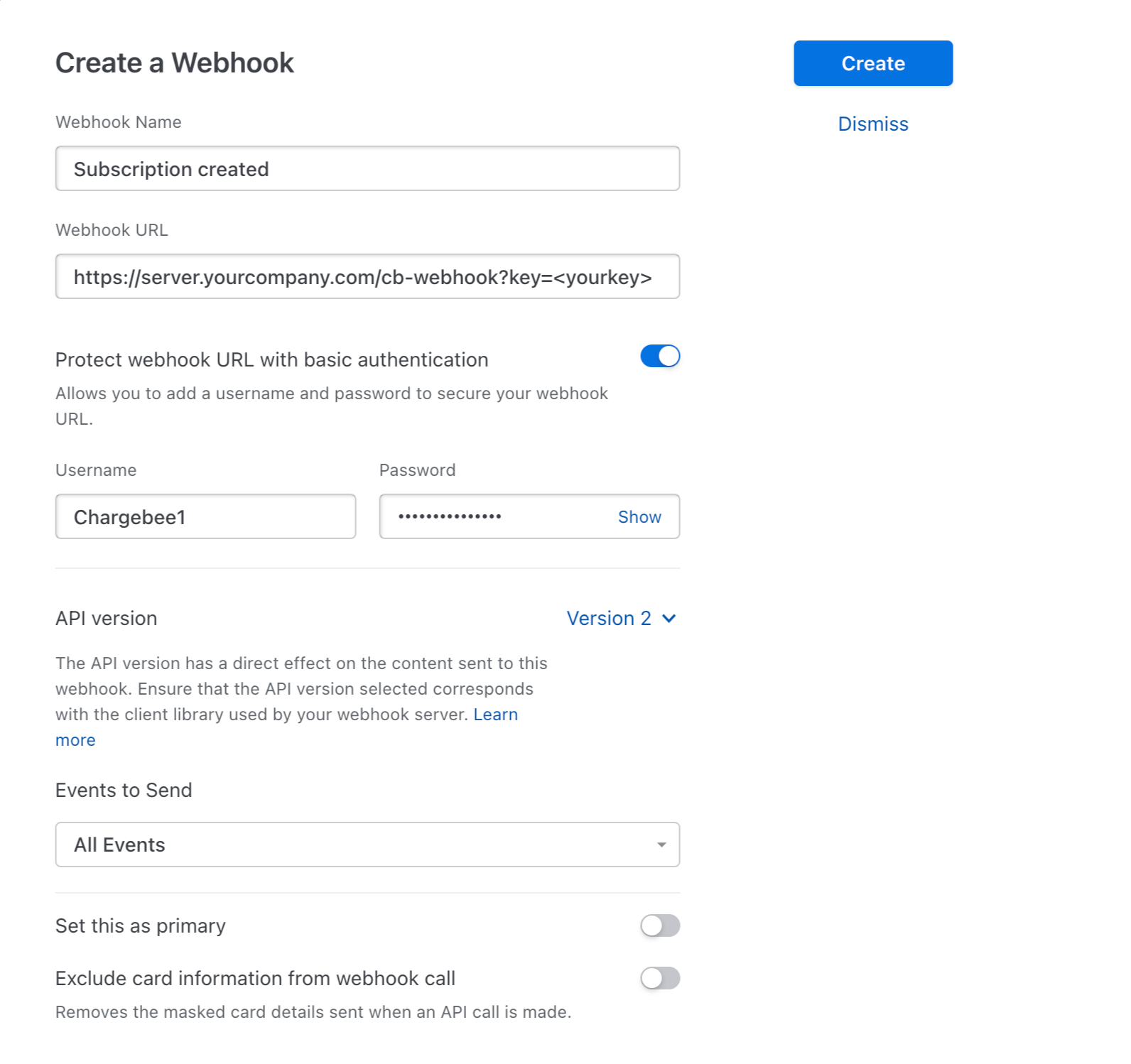Click the Create a Webhook heading

pos(175,63)
